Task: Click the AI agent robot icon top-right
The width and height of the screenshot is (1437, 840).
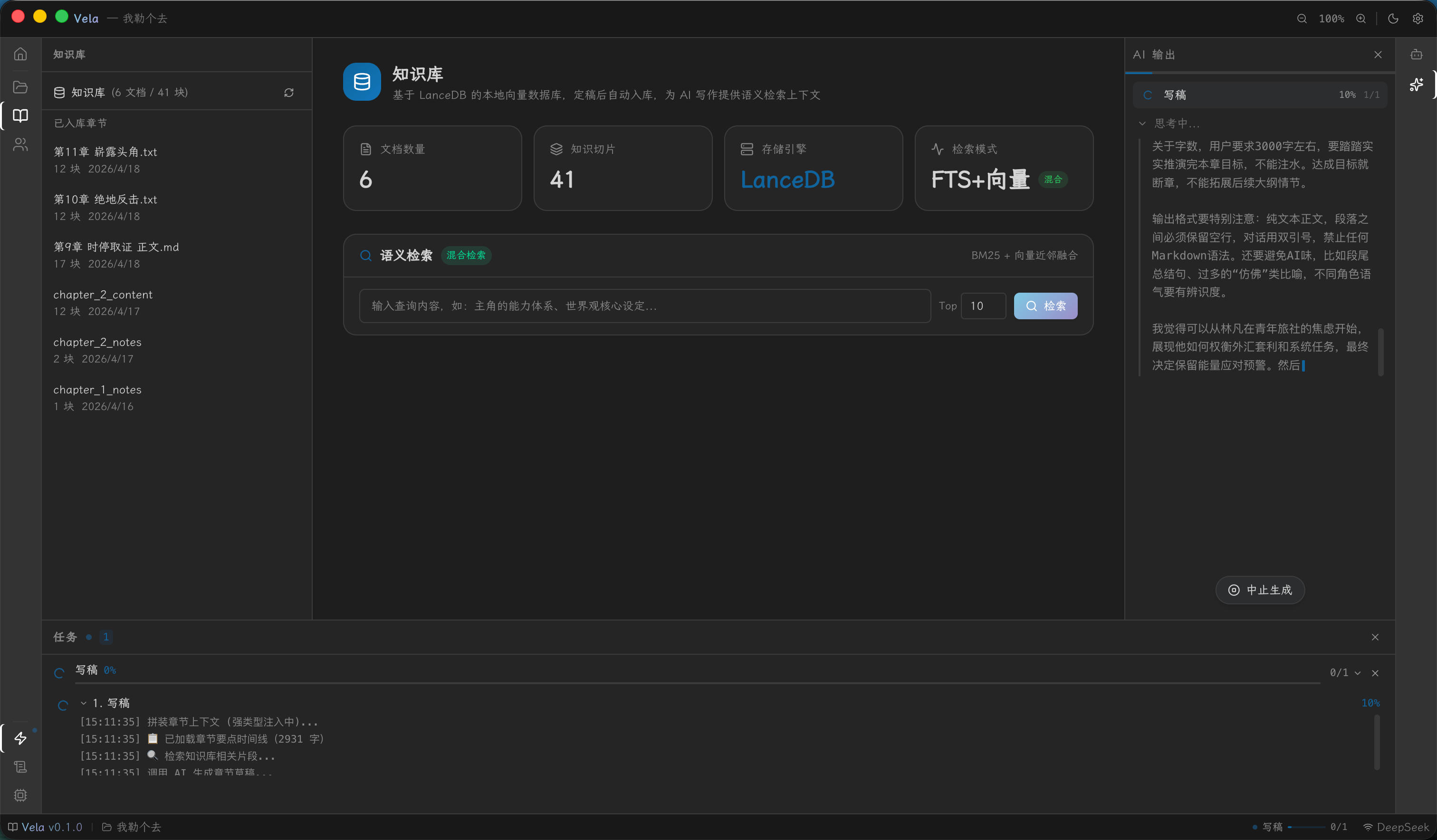Action: [1417, 54]
